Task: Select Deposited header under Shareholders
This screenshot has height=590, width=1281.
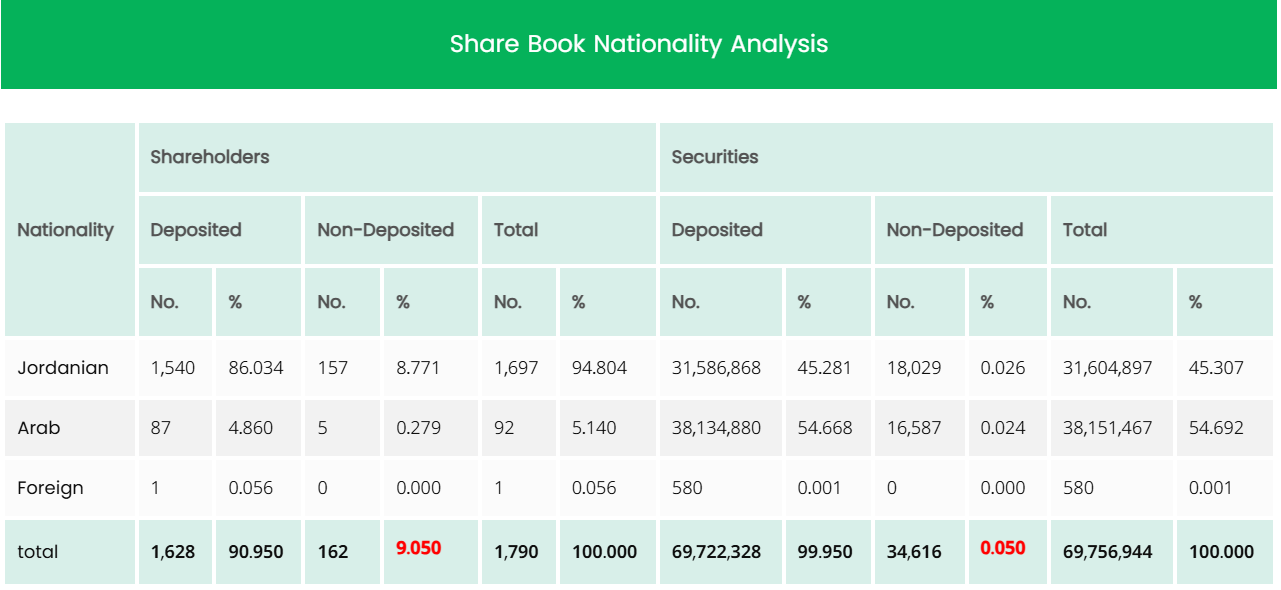Action: [x=196, y=230]
